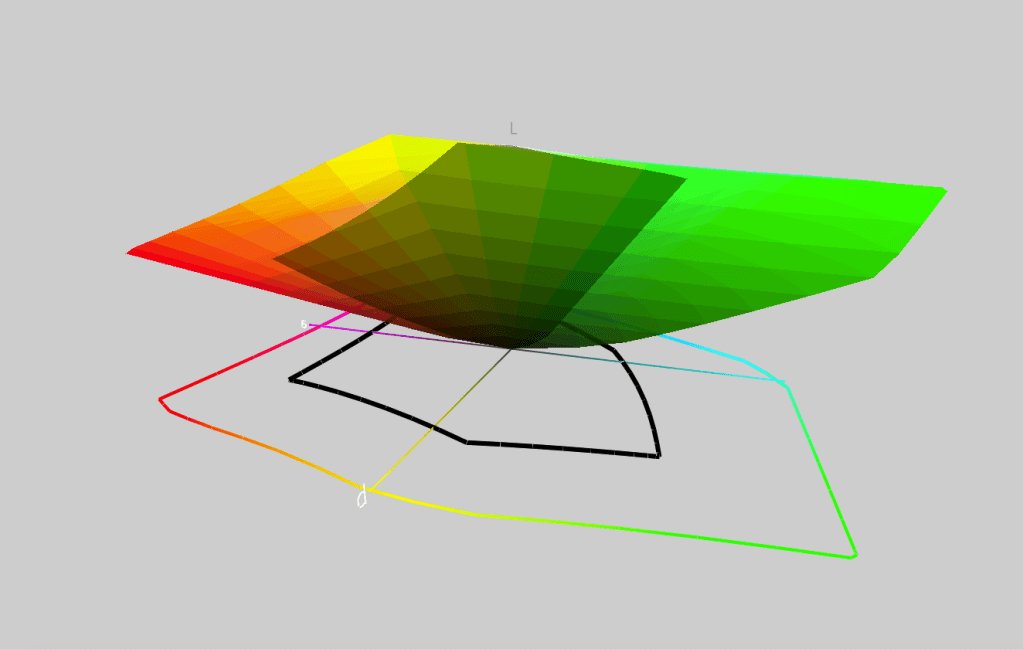
Task: Click the orange segment of the colored outline
Action: click(260, 450)
